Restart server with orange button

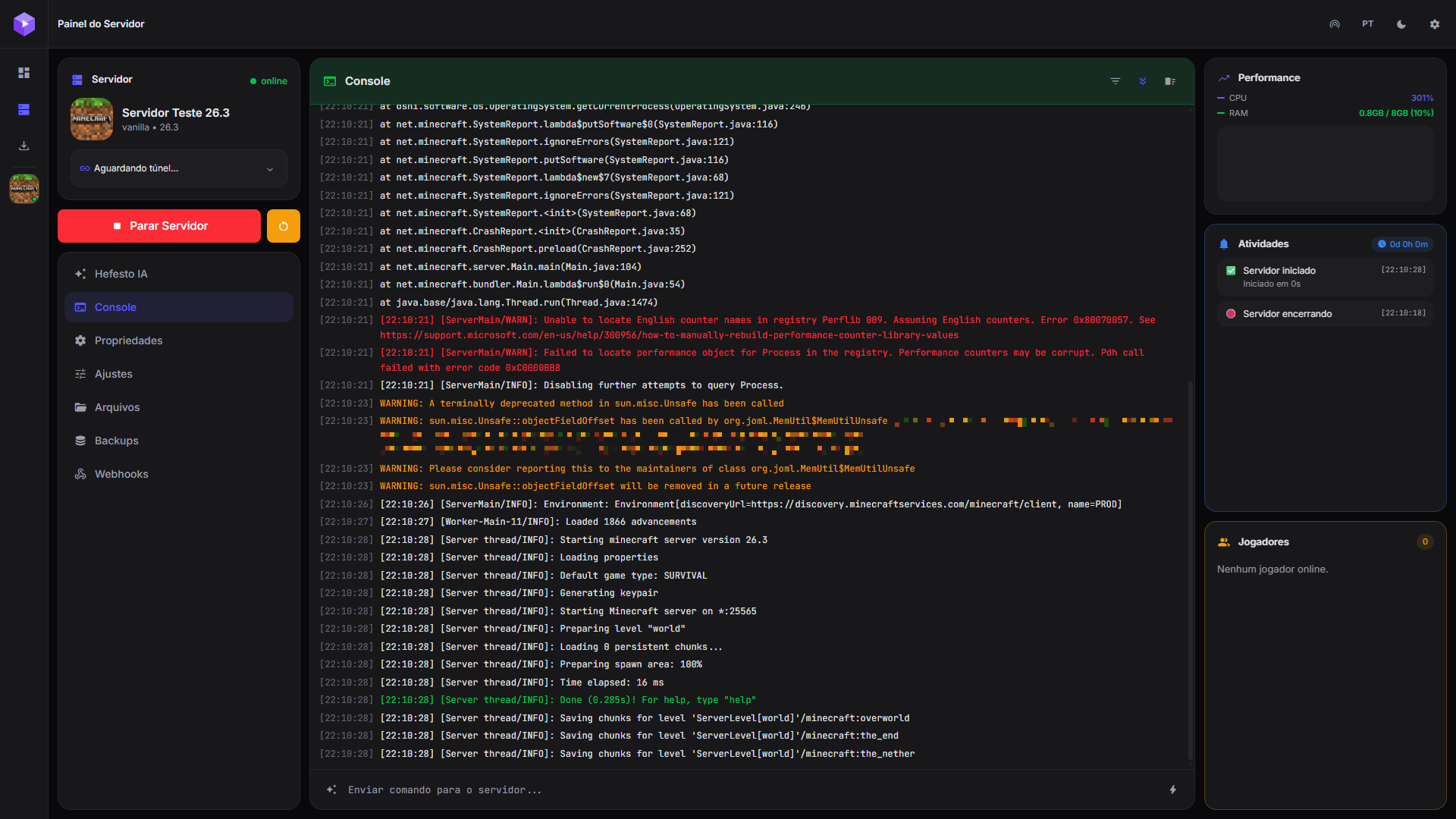[284, 226]
